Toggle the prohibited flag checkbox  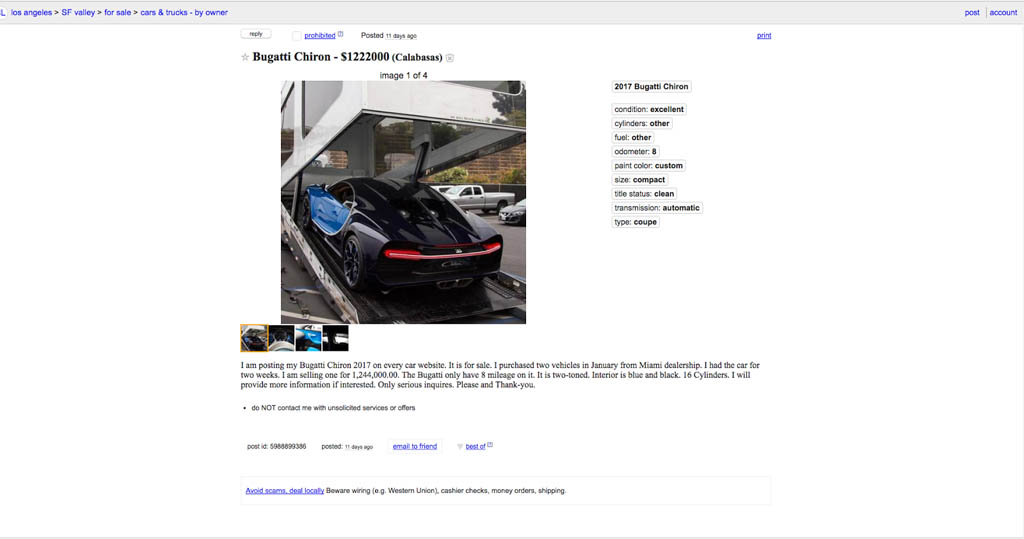(296, 36)
